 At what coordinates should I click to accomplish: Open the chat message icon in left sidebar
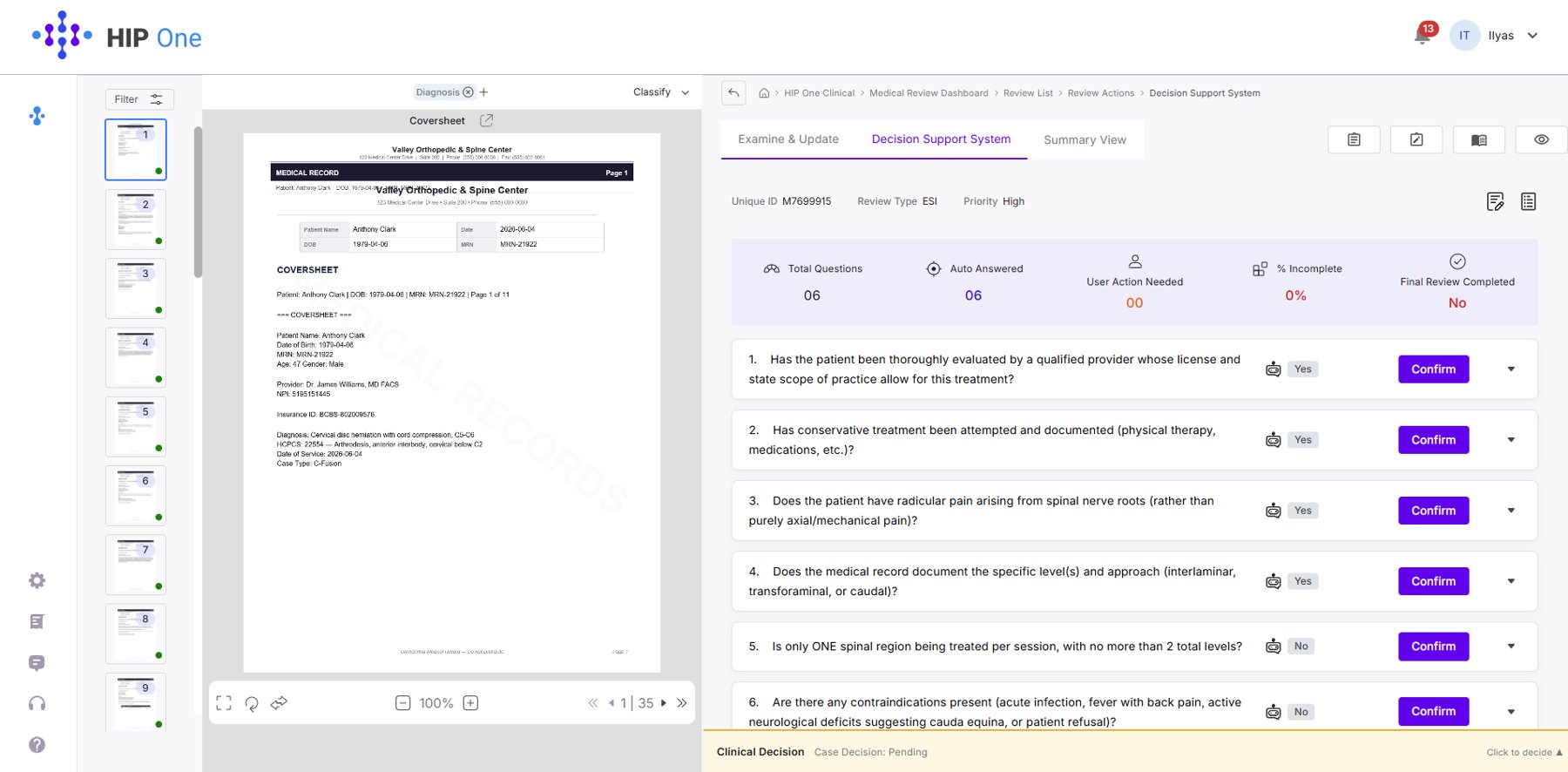[37, 663]
